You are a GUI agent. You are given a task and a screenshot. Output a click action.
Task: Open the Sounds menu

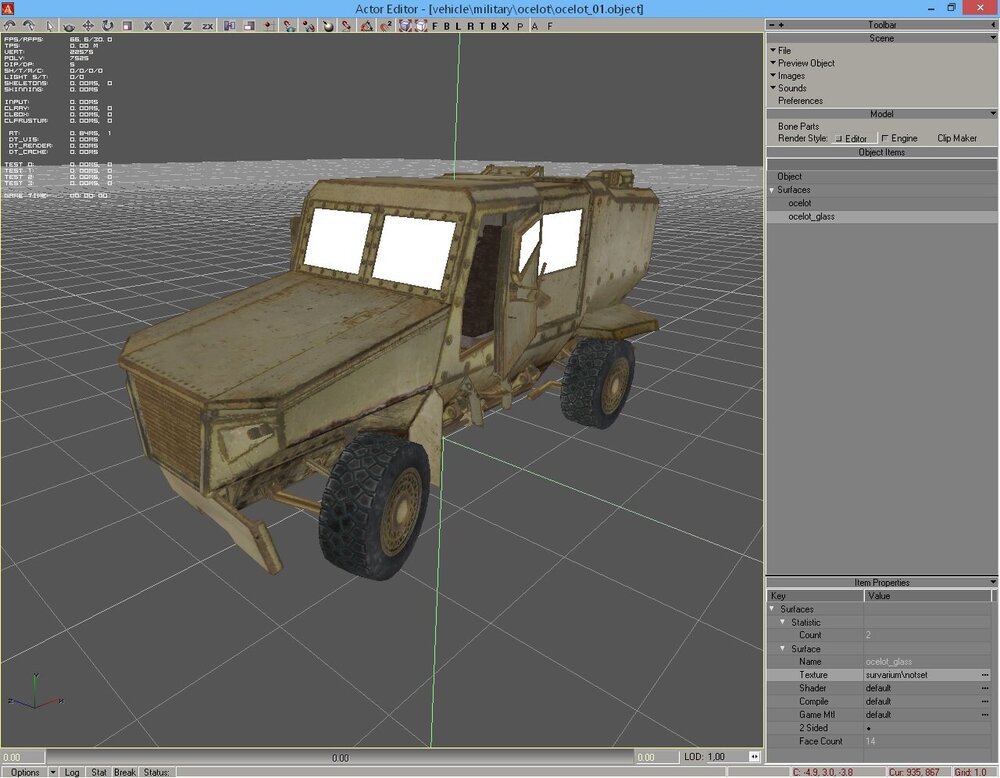tap(792, 88)
